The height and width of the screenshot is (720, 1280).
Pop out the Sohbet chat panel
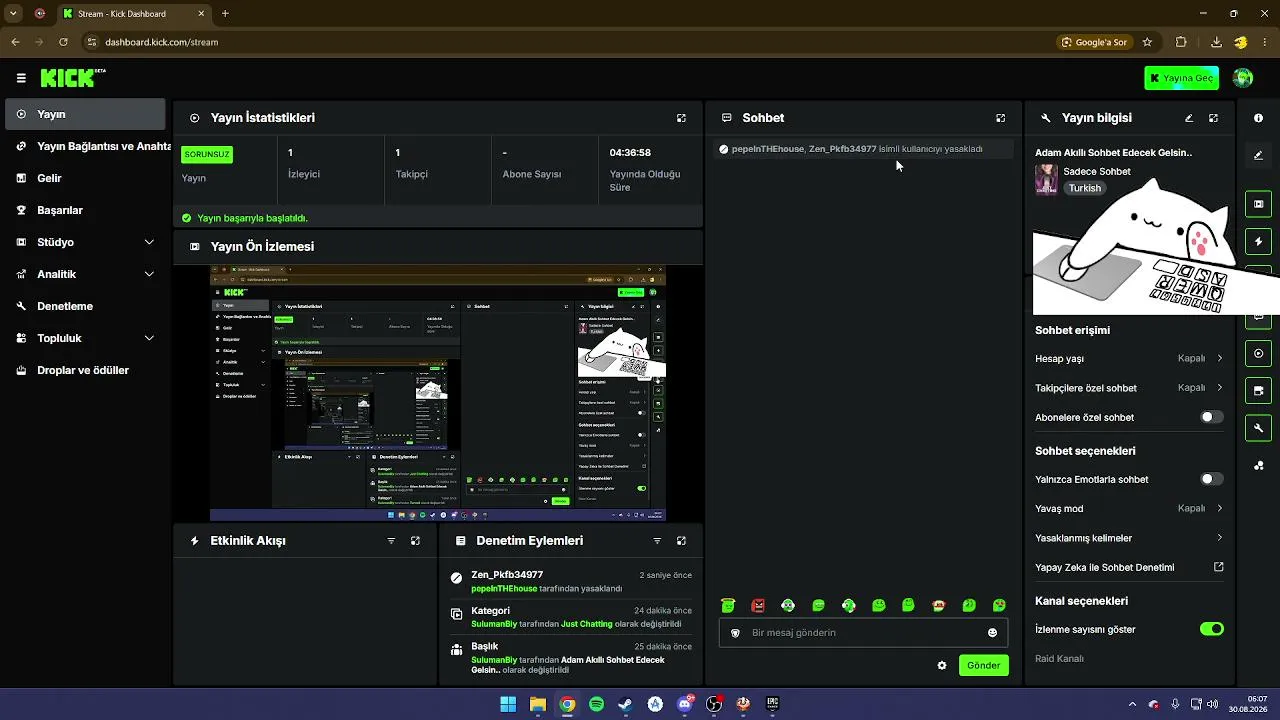pos(1000,118)
